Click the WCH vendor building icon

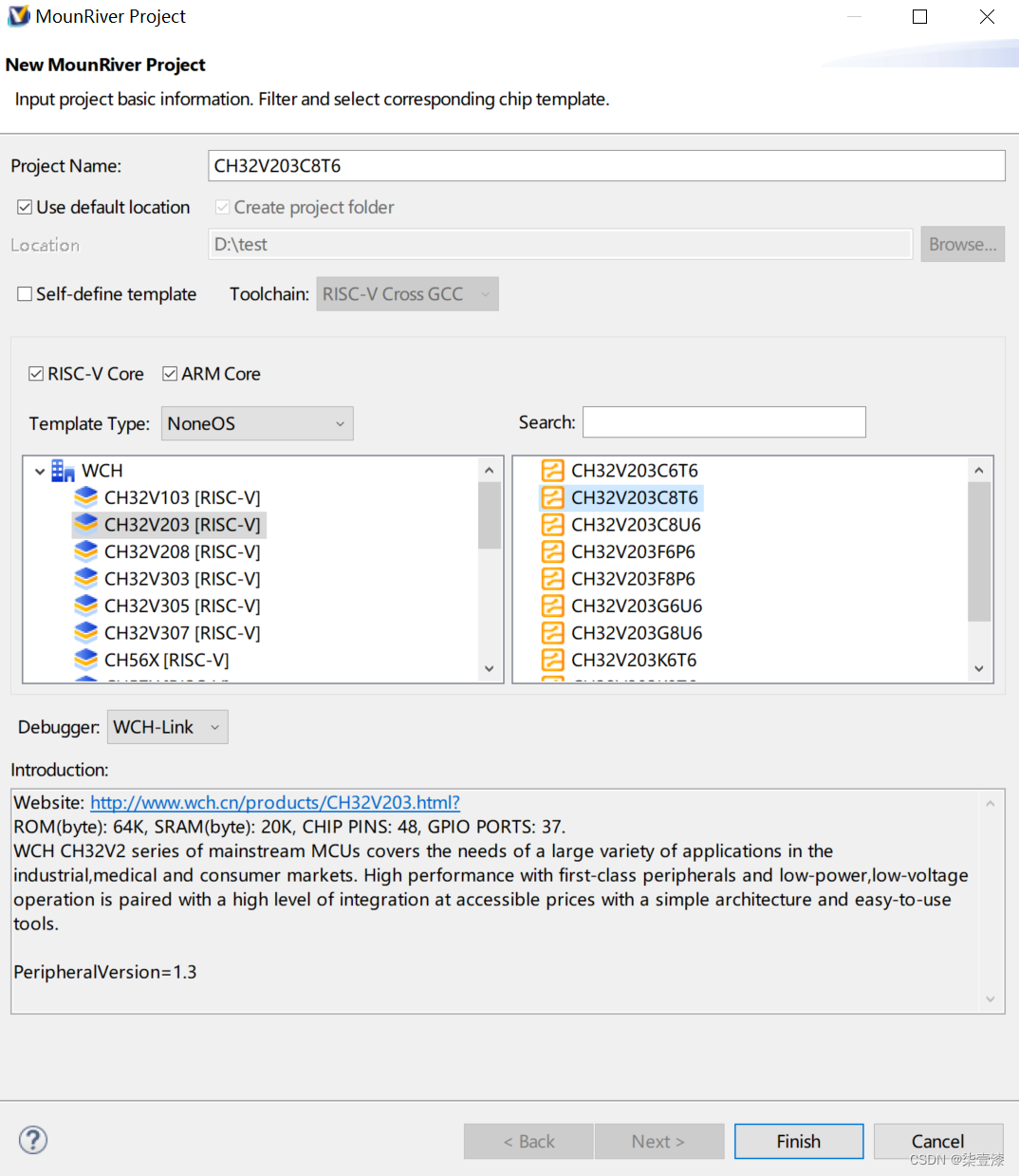coord(64,471)
